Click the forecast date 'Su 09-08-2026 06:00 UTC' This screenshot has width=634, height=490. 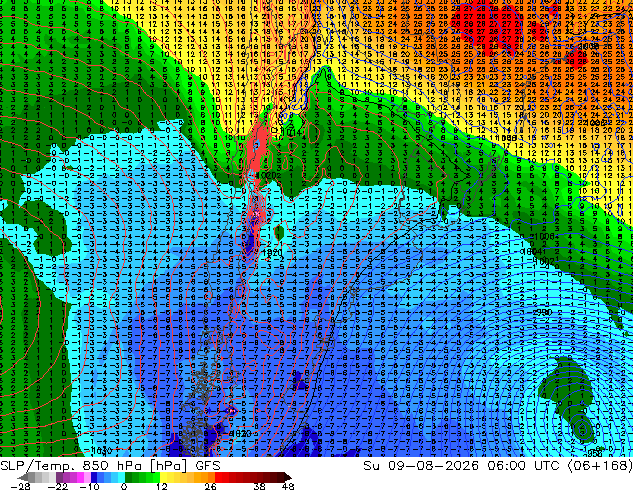pyautogui.click(x=463, y=466)
